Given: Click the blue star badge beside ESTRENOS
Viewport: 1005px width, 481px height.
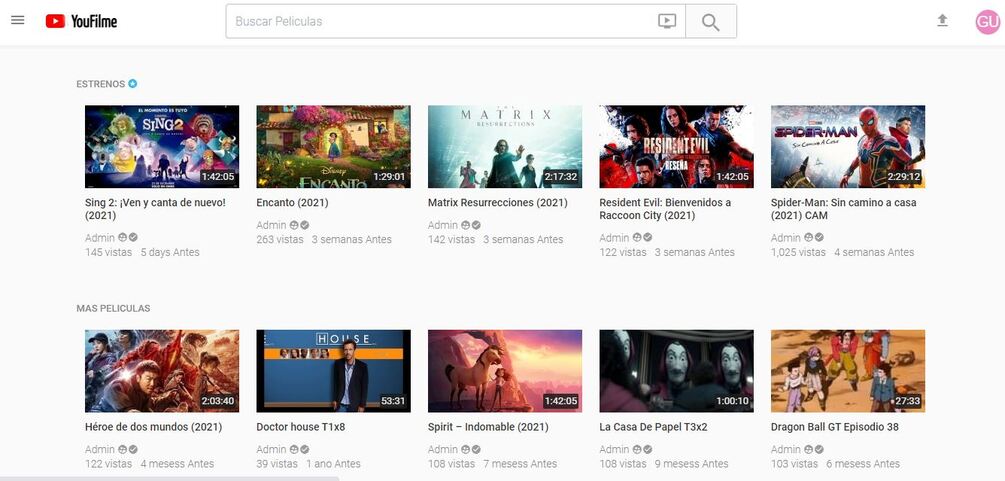Looking at the screenshot, I should [x=133, y=83].
